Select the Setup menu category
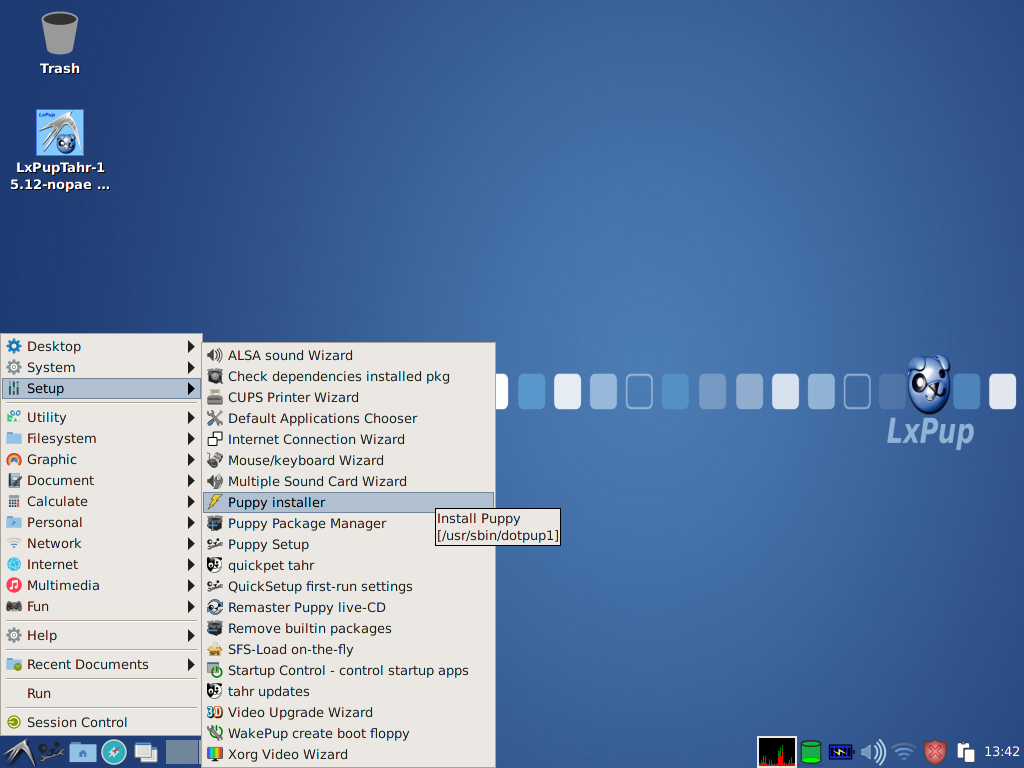 pos(101,388)
